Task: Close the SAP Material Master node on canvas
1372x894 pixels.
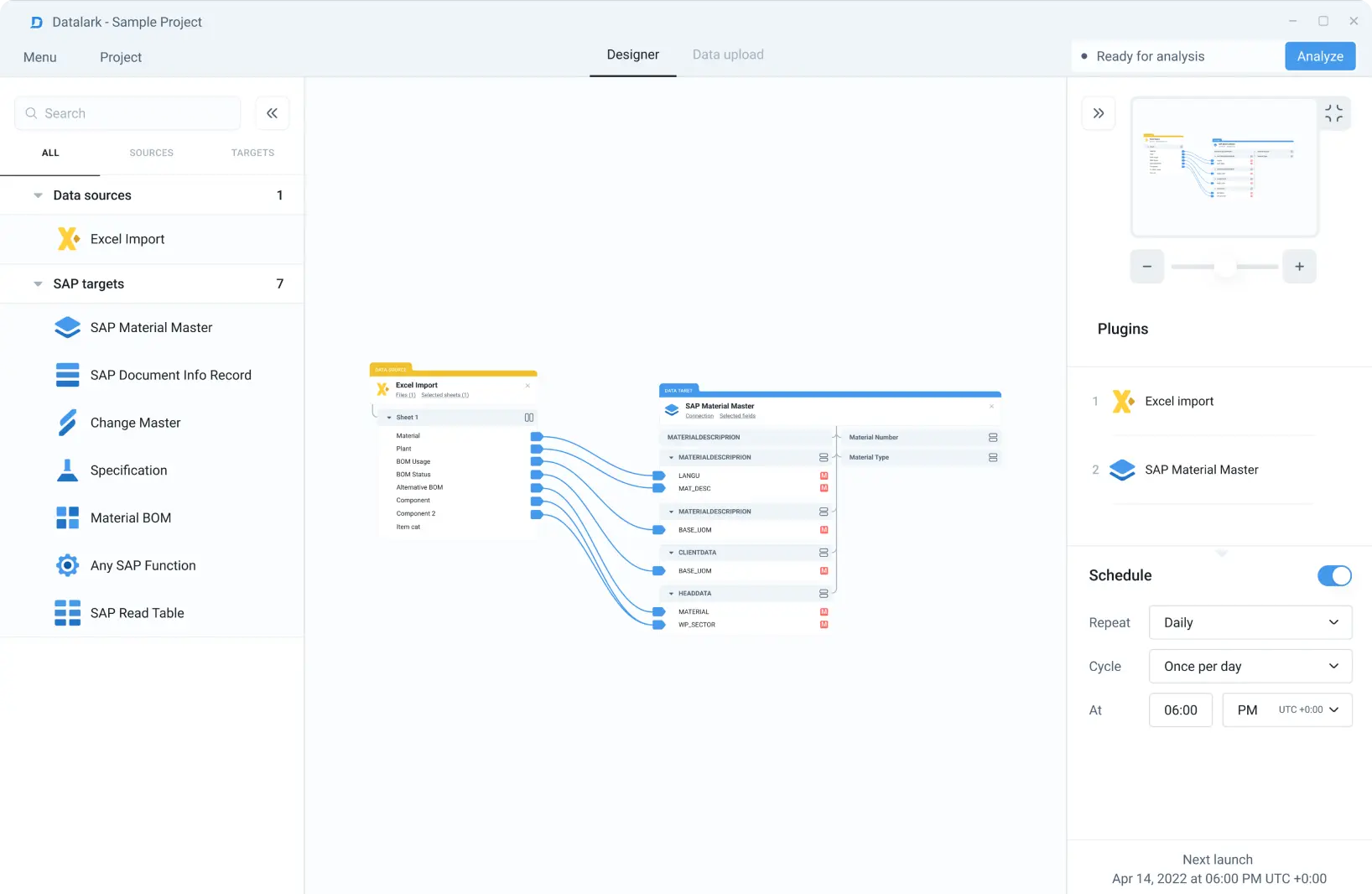Action: coord(991,407)
